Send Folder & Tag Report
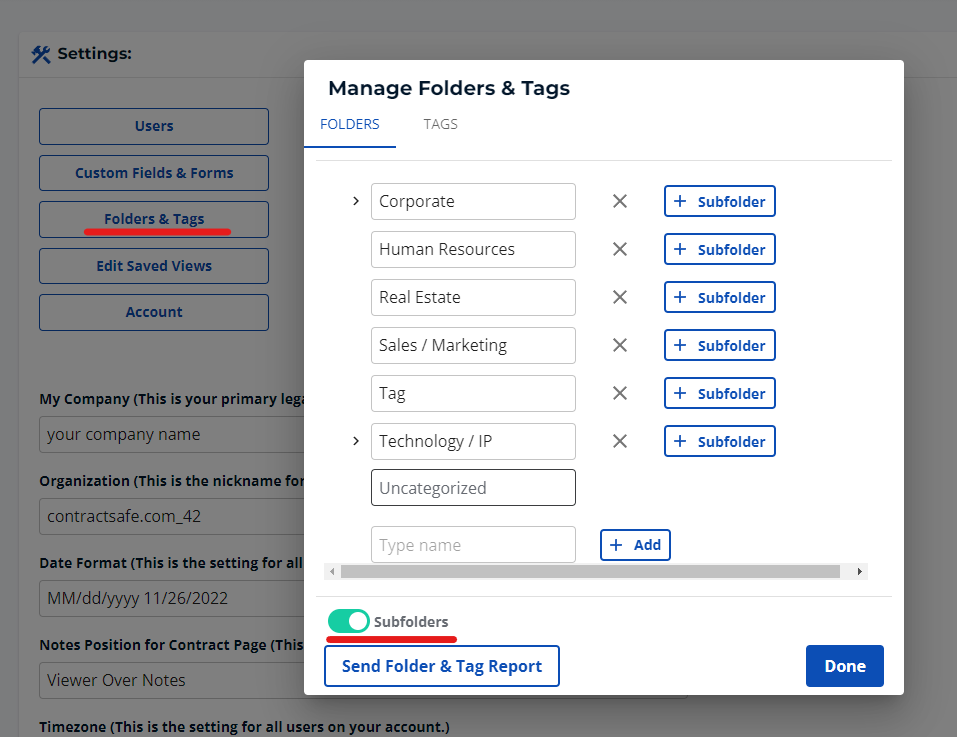The image size is (957, 737). coord(441,666)
